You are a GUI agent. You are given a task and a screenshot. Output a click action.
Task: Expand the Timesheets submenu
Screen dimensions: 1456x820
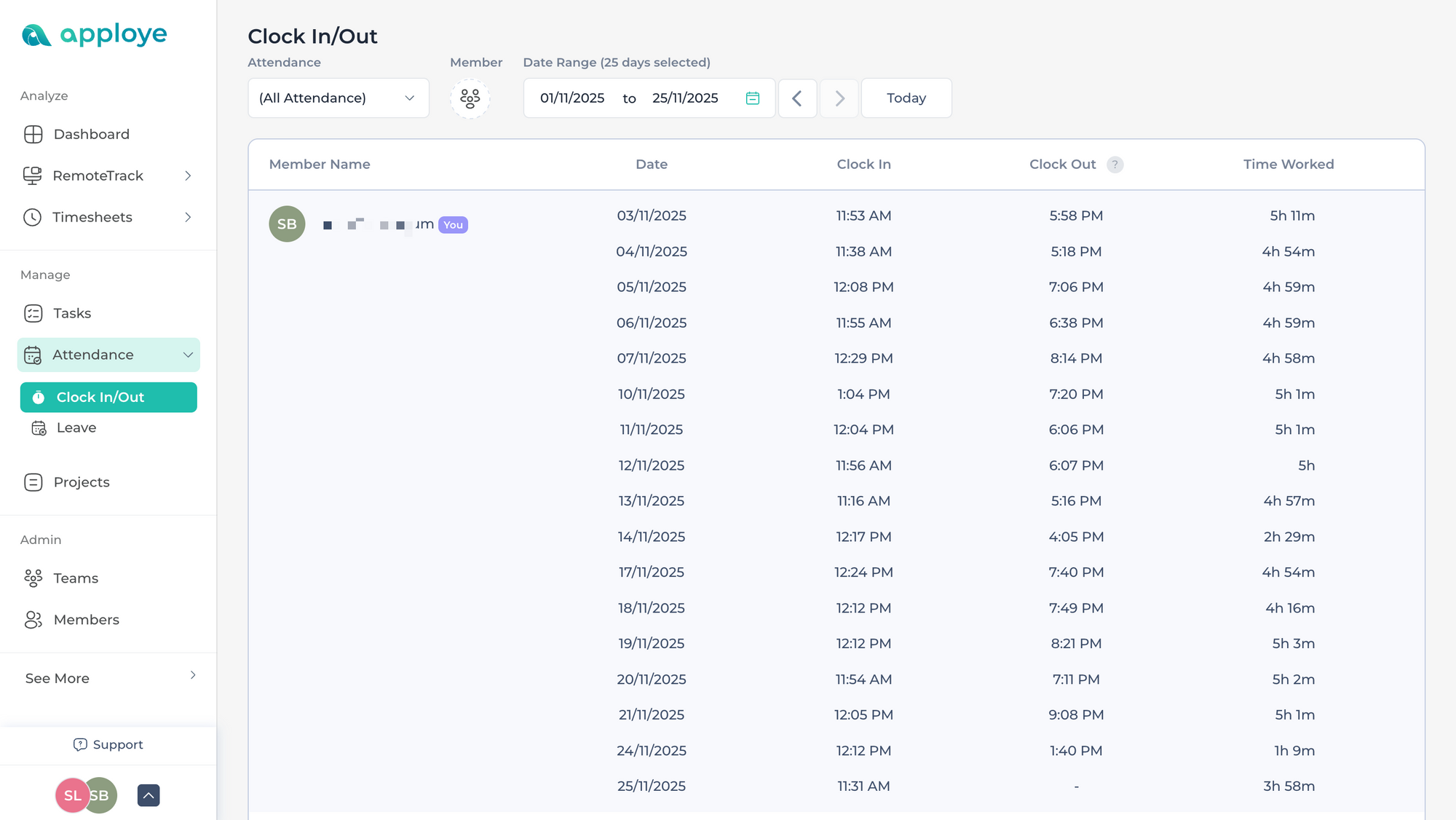189,217
